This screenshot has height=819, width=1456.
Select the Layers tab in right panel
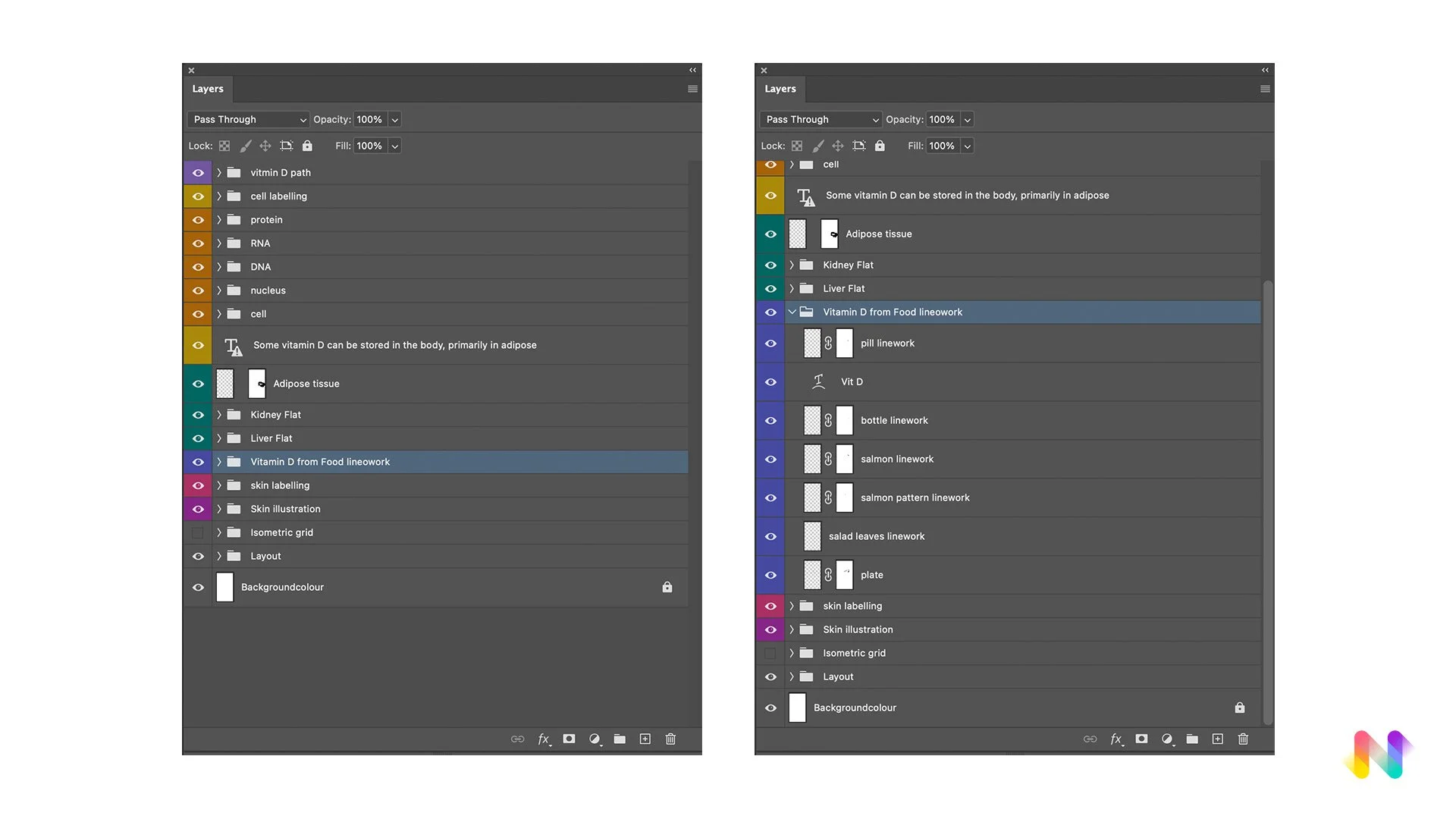click(780, 89)
